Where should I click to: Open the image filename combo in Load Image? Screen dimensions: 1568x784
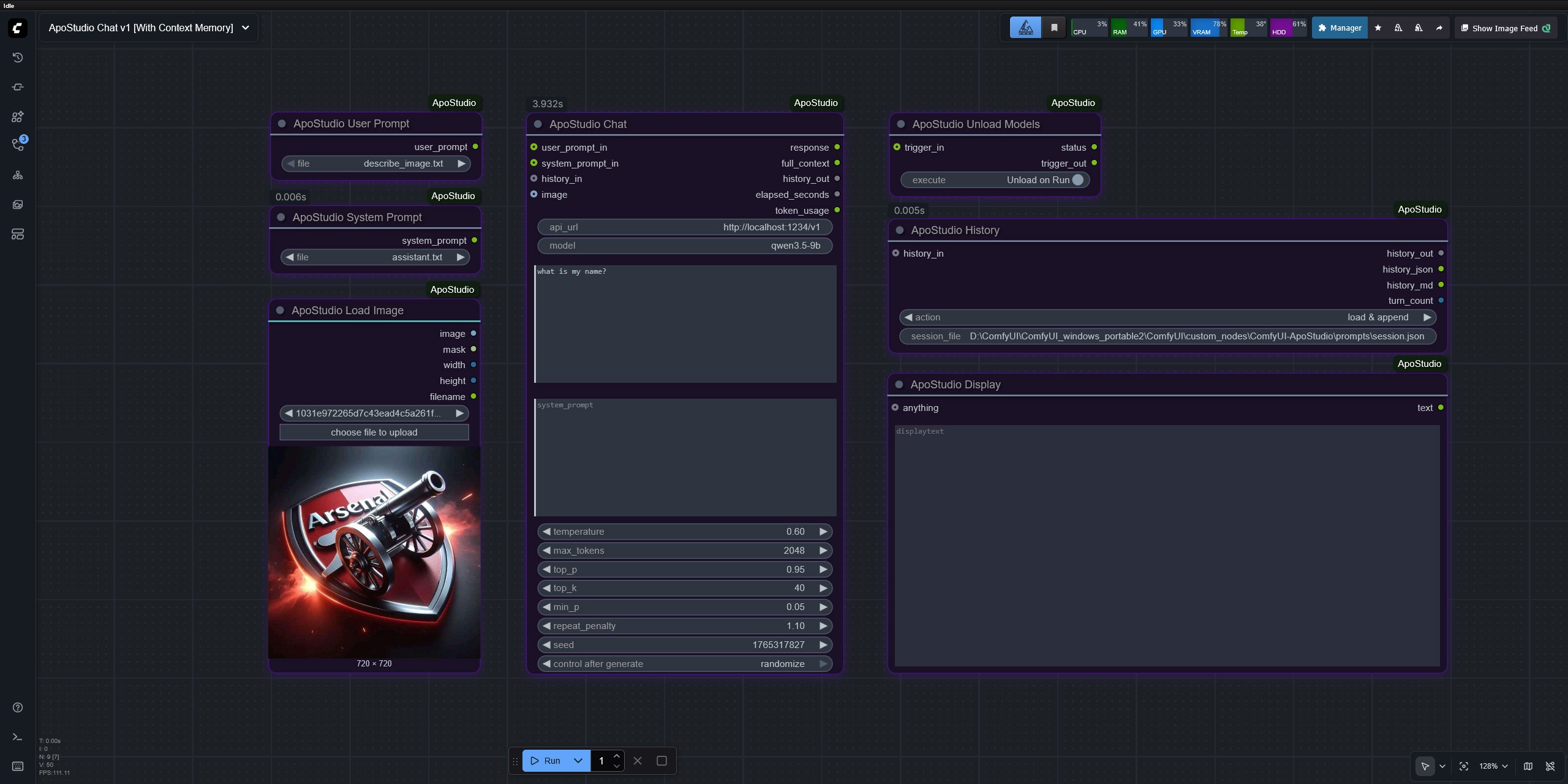coord(374,413)
